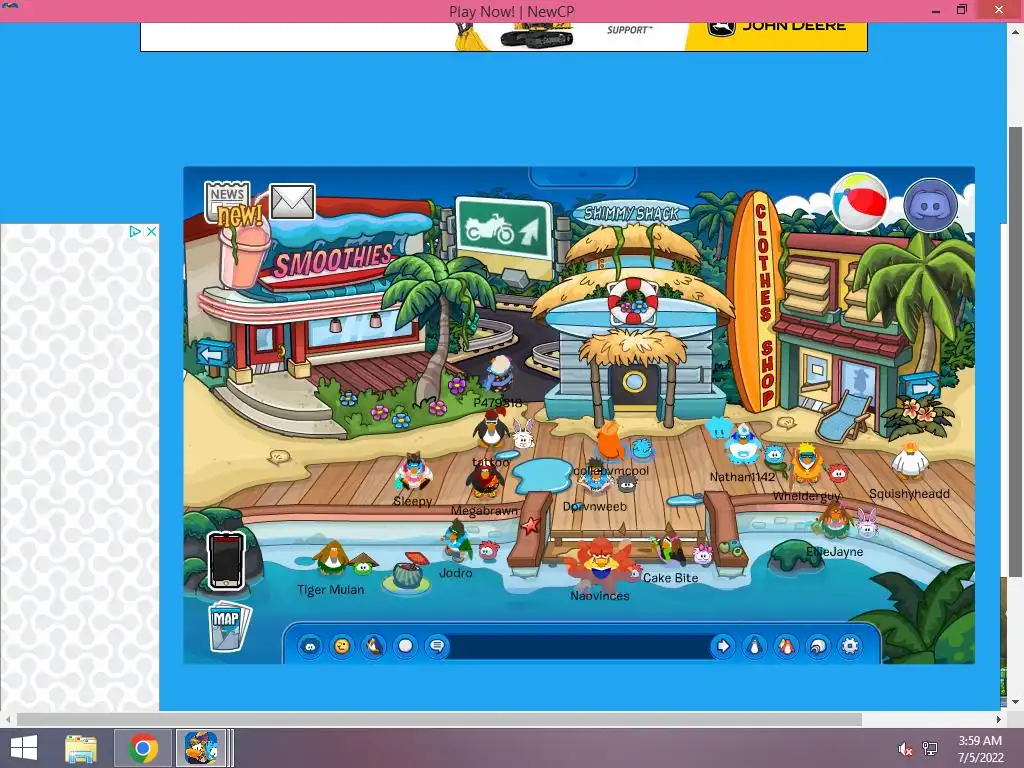Click the chat message input field
Viewport: 1024px width, 768px height.
coord(579,647)
